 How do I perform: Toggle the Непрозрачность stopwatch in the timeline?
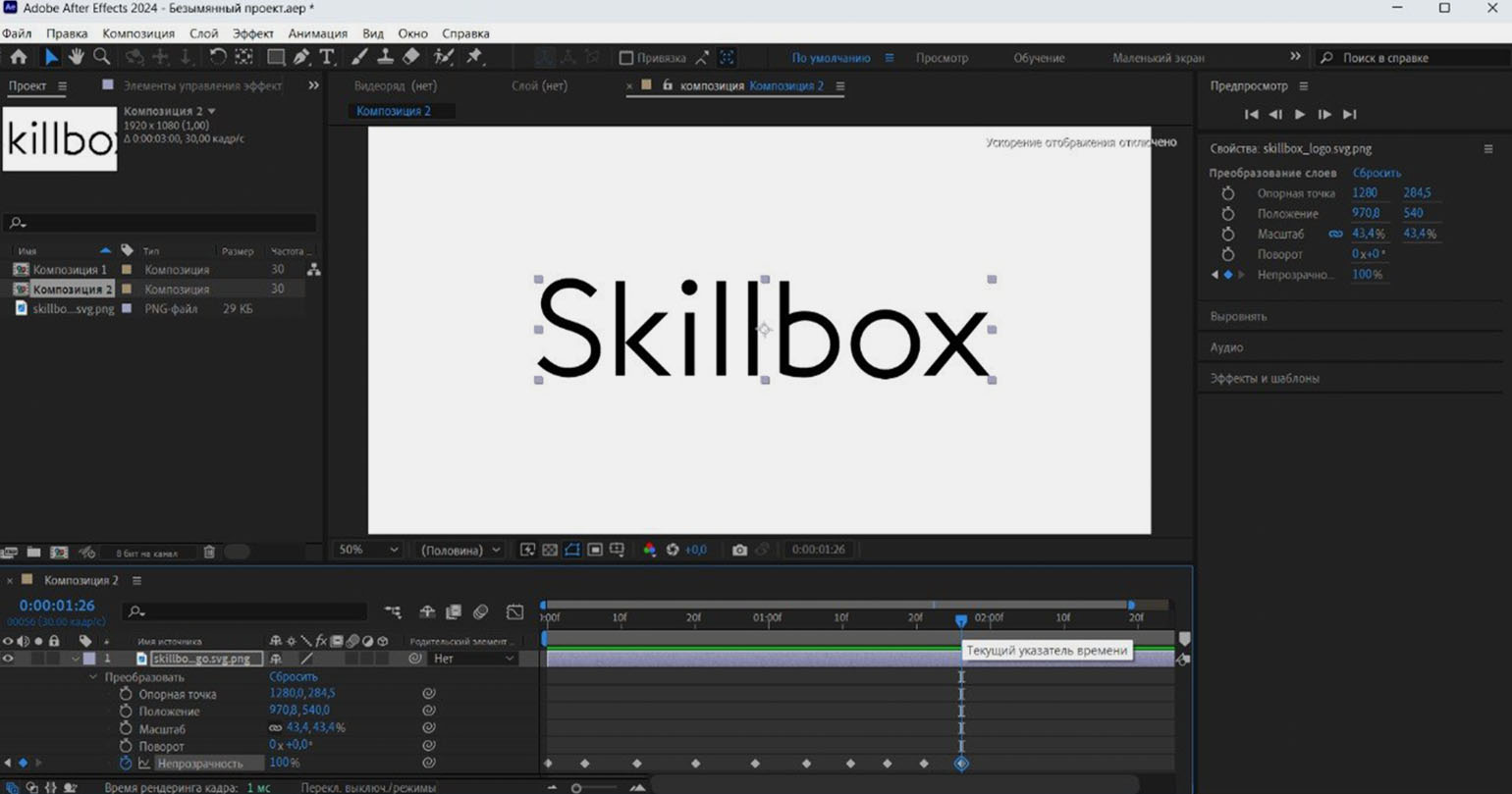126,763
